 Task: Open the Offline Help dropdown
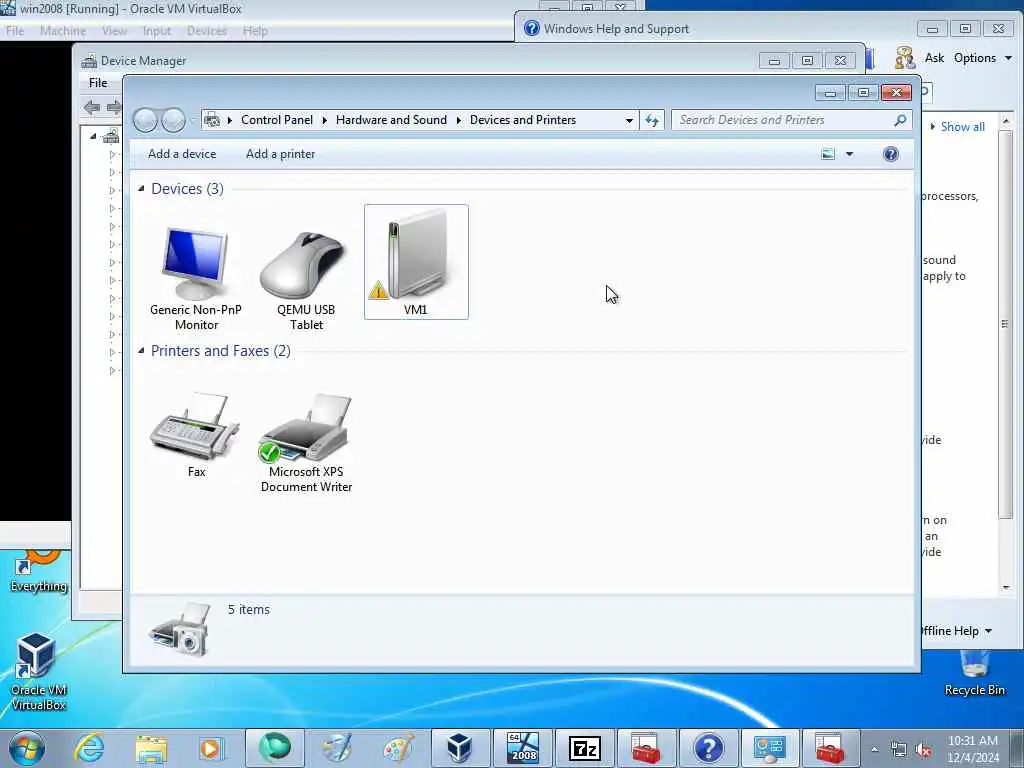[x=956, y=631]
